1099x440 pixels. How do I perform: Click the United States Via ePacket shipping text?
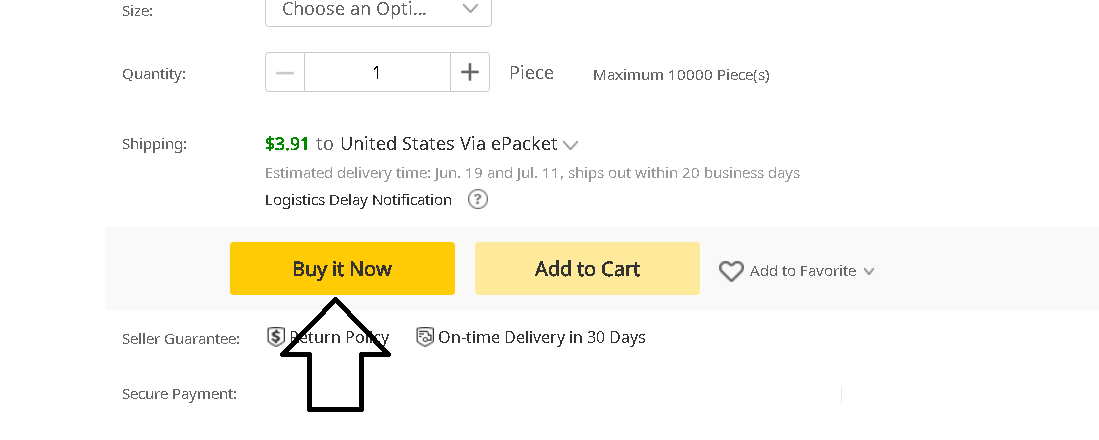pyautogui.click(x=449, y=144)
